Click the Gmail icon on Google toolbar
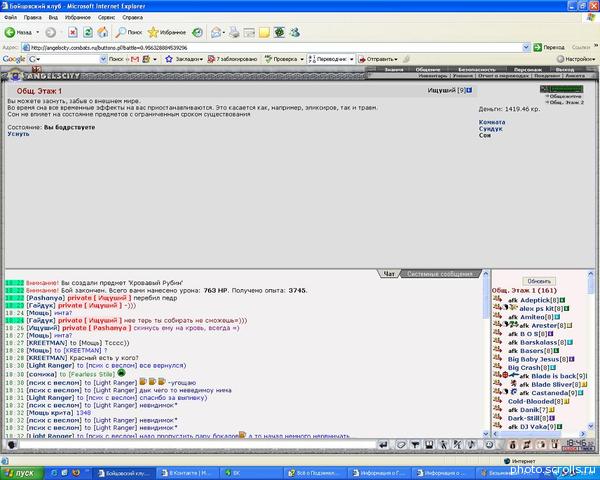 click(x=135, y=59)
